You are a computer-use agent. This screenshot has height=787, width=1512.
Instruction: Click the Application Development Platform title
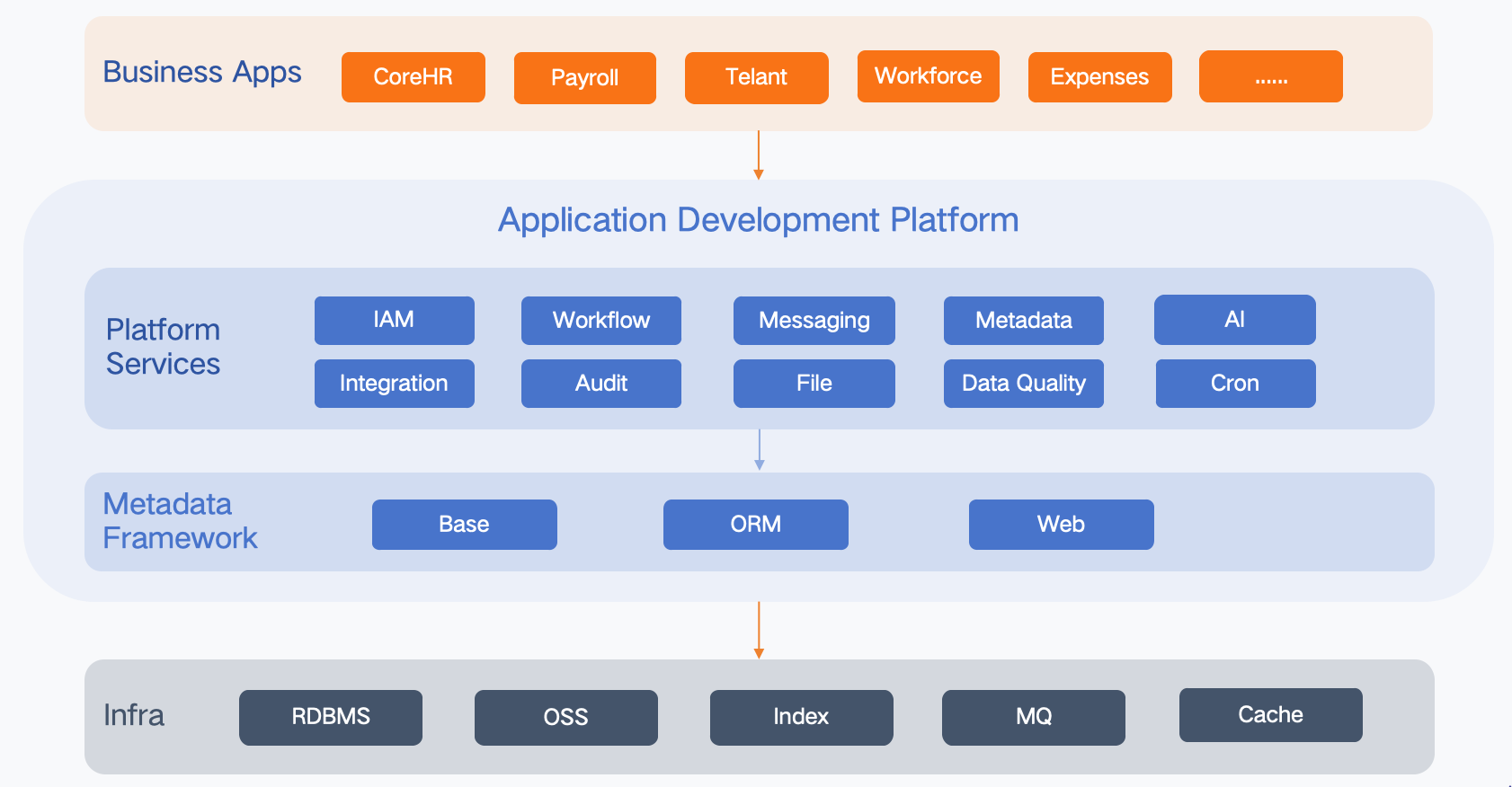pos(758,220)
